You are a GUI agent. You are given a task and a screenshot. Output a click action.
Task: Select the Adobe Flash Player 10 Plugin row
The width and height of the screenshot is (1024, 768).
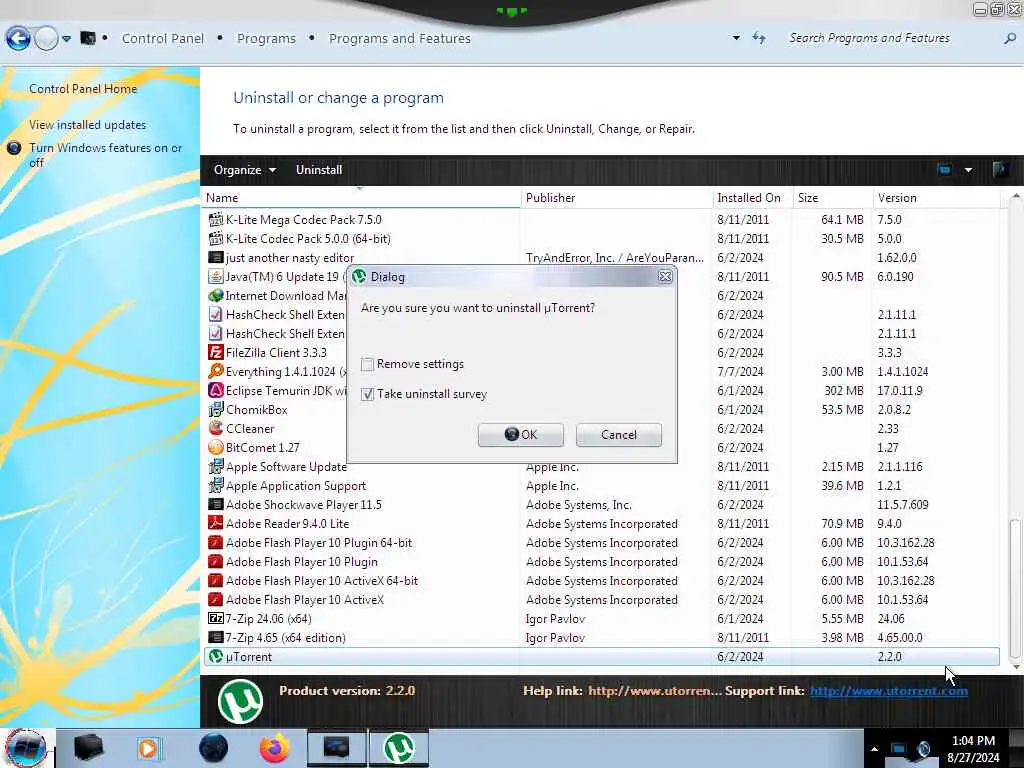(x=601, y=562)
